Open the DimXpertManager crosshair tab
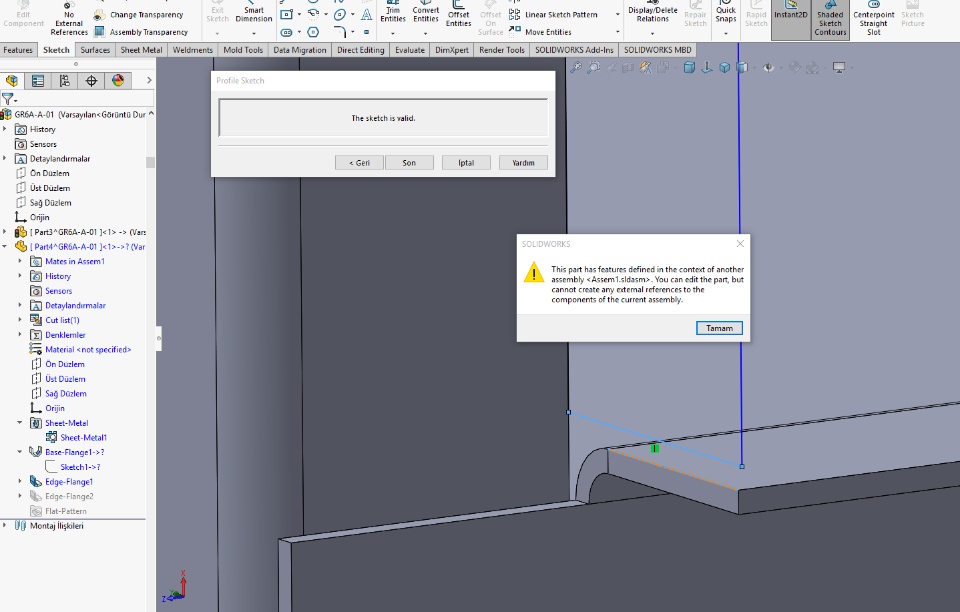This screenshot has width=960, height=612. [91, 81]
